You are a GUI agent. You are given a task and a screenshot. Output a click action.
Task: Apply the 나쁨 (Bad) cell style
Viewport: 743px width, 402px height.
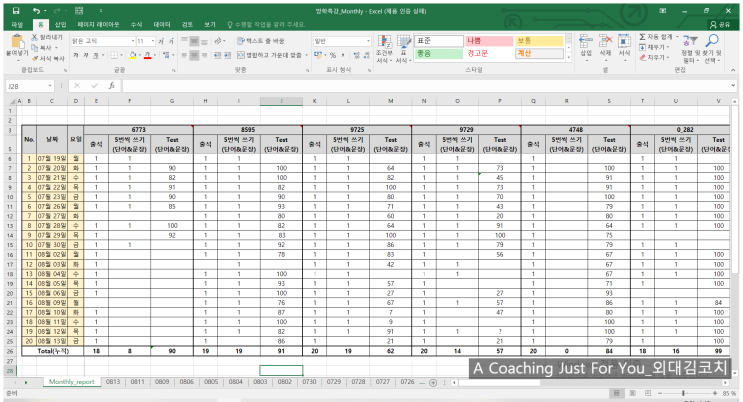click(489, 41)
